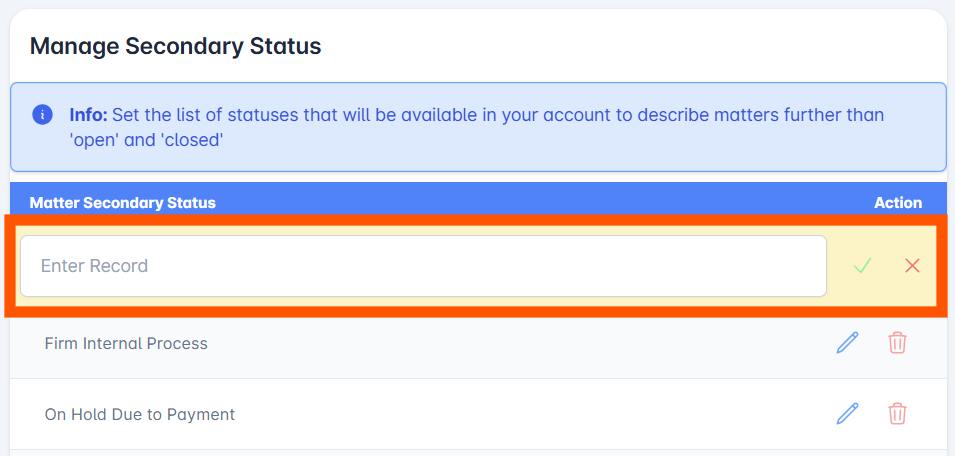Viewport: 955px width, 456px height.
Task: Click the bold Info: label
Action: point(88,114)
